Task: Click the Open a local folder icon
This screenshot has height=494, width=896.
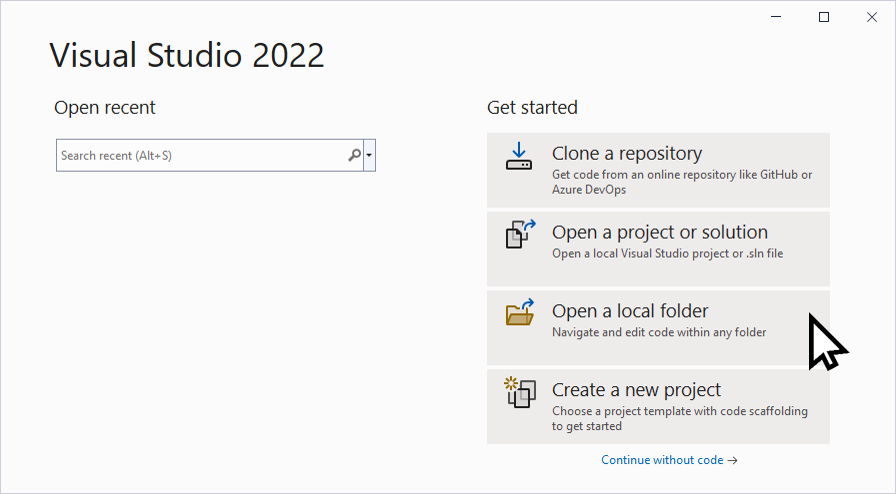Action: (520, 312)
